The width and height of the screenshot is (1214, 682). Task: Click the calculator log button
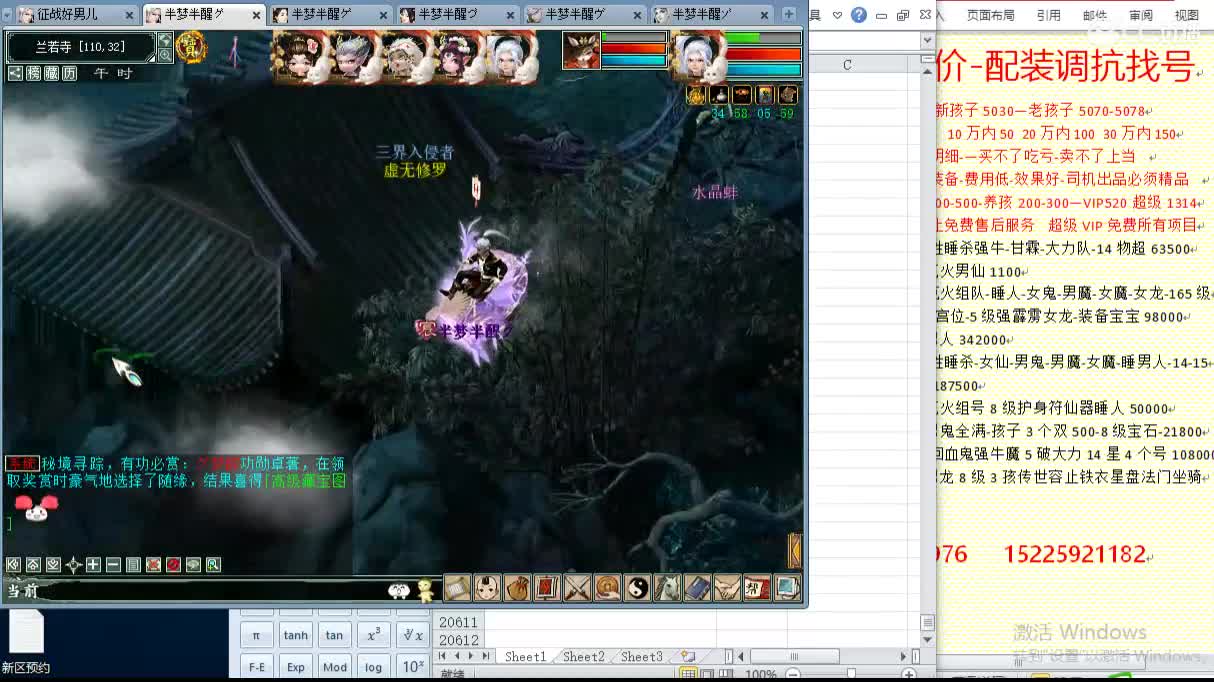click(x=373, y=667)
